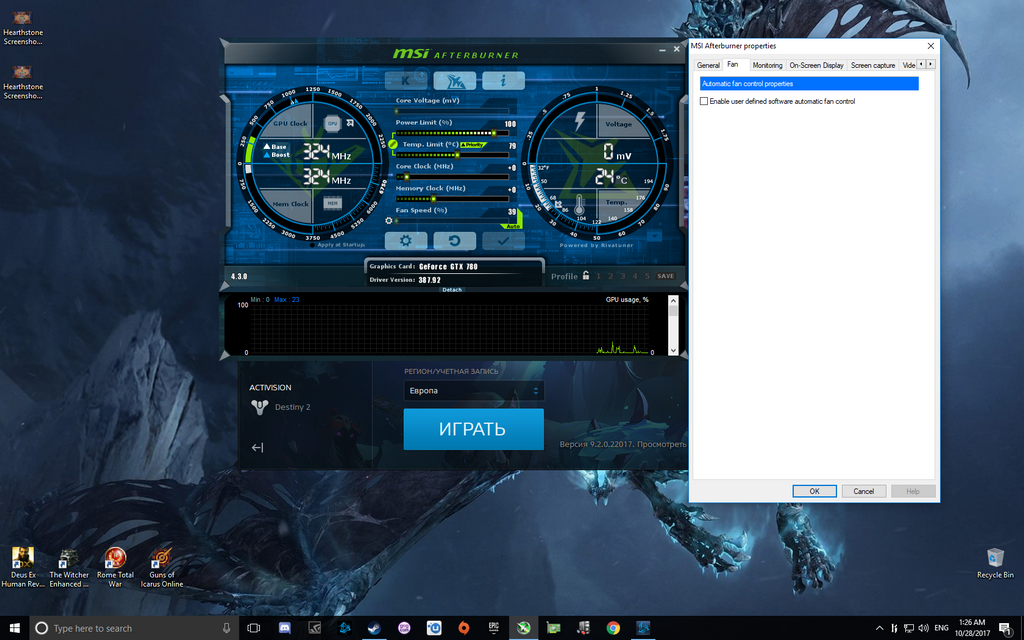Viewport: 1024px width, 640px height.
Task: Click SAVE profile button in Afterburner
Action: pos(665,276)
